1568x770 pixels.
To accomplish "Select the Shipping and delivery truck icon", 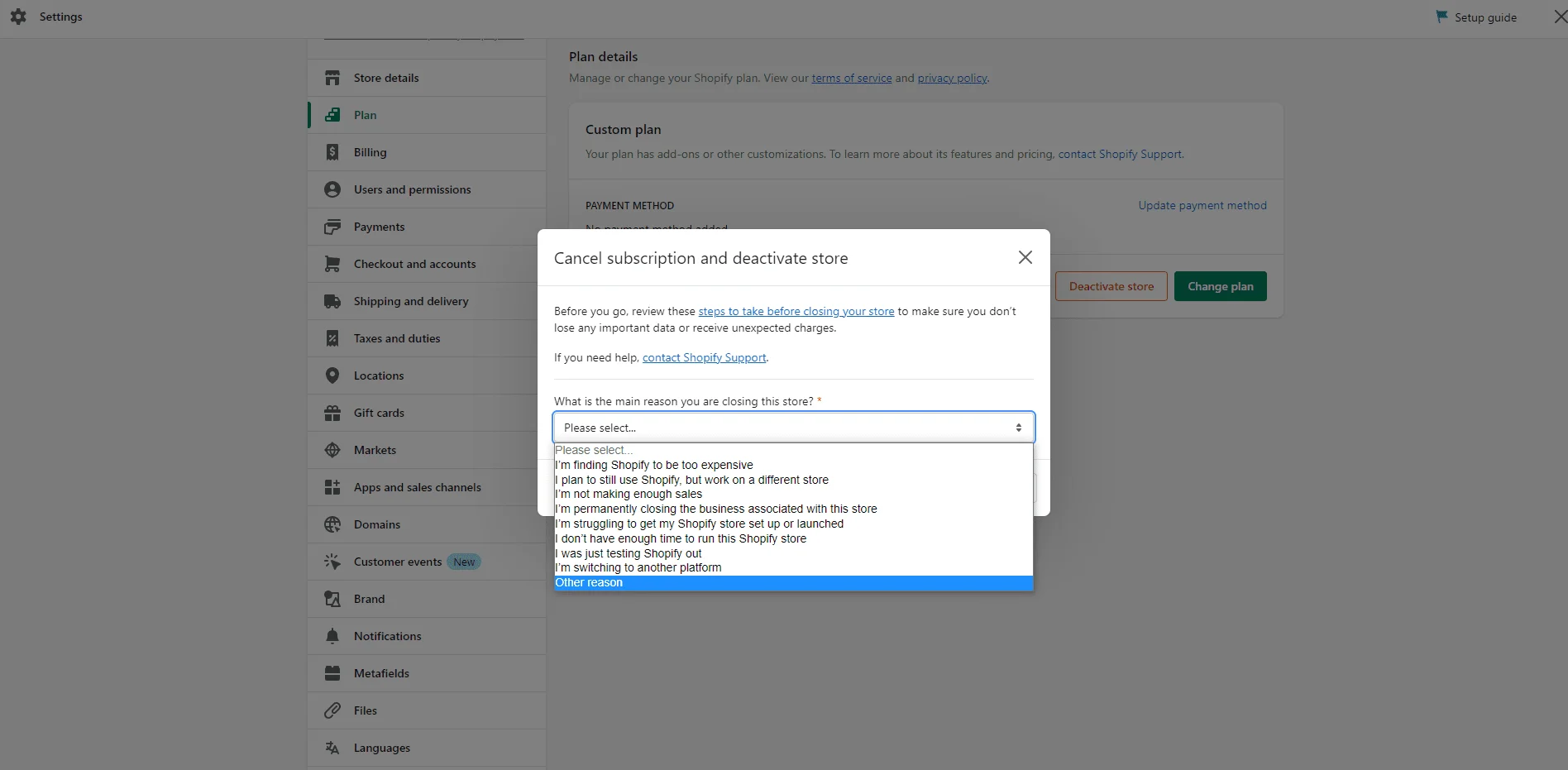I will 332,301.
